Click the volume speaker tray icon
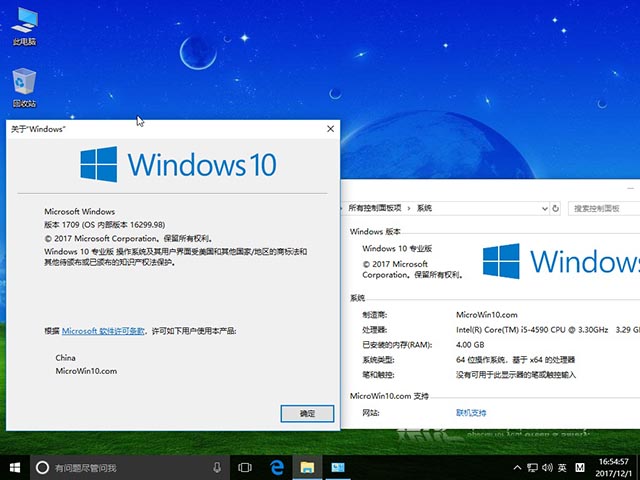This screenshot has width=640, height=480. click(547, 468)
